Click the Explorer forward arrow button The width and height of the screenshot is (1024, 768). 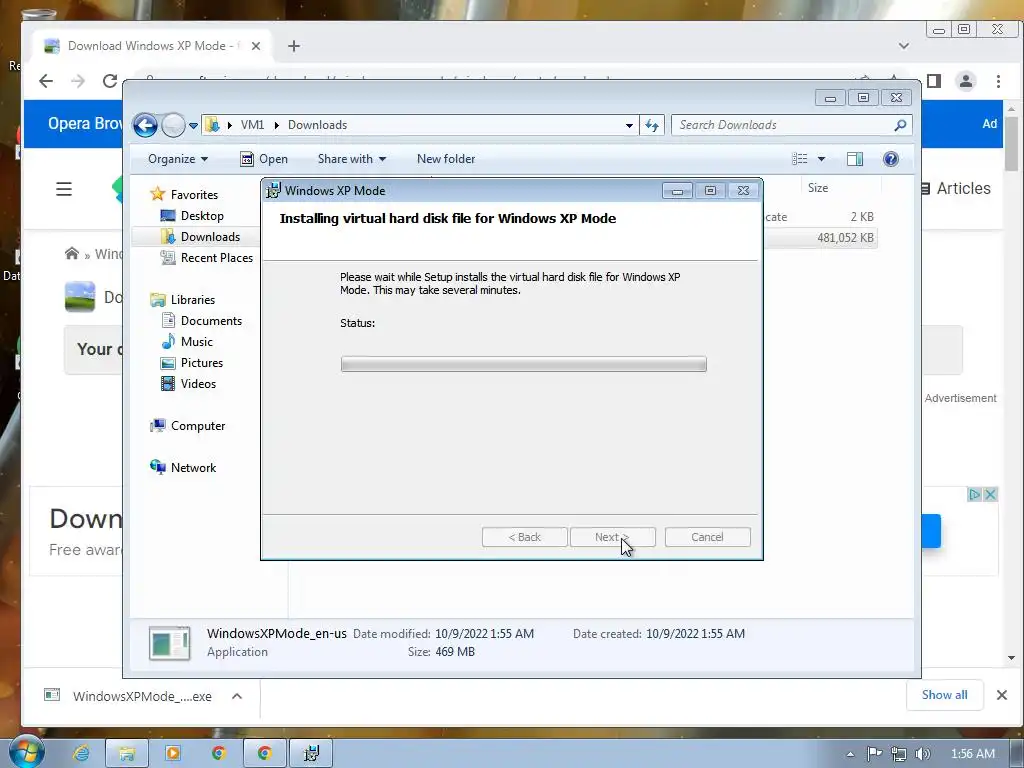[x=173, y=125]
